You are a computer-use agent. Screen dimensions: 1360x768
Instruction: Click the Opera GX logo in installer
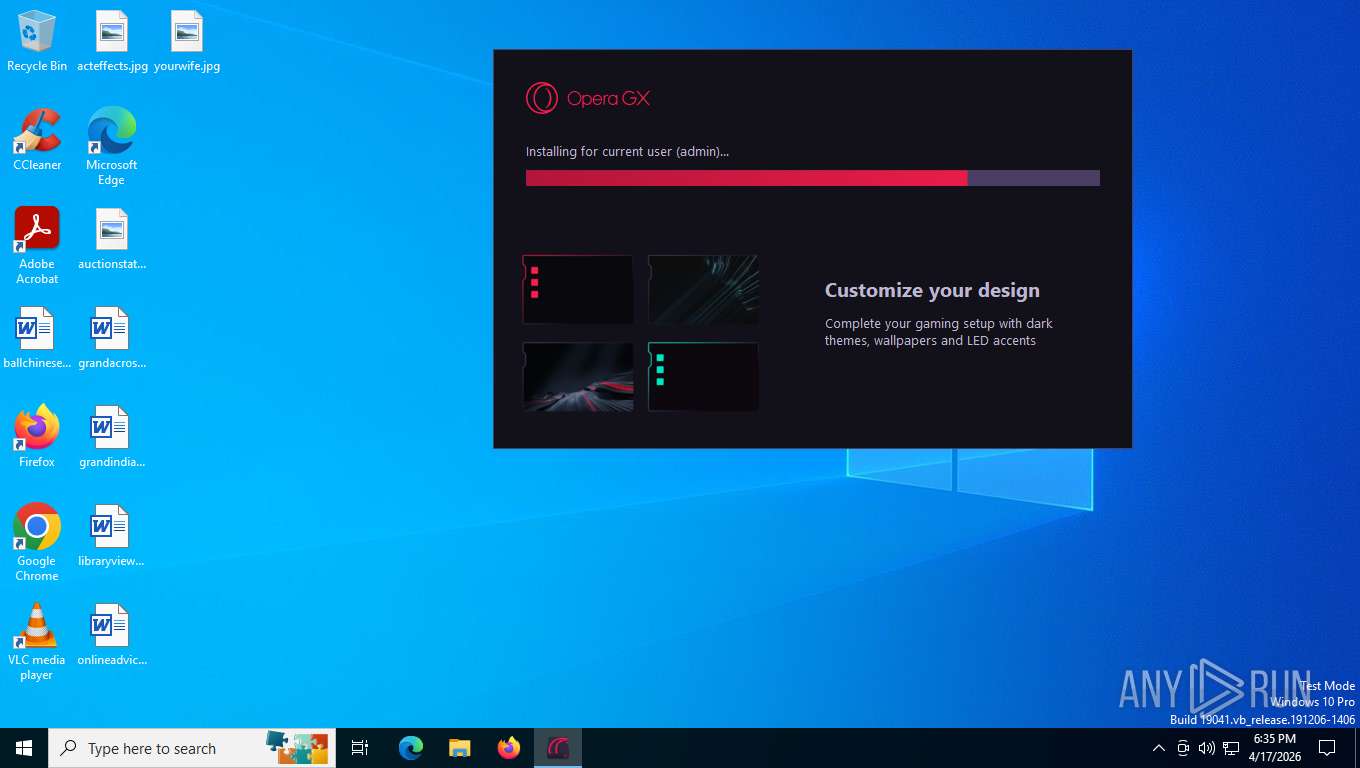[x=588, y=98]
